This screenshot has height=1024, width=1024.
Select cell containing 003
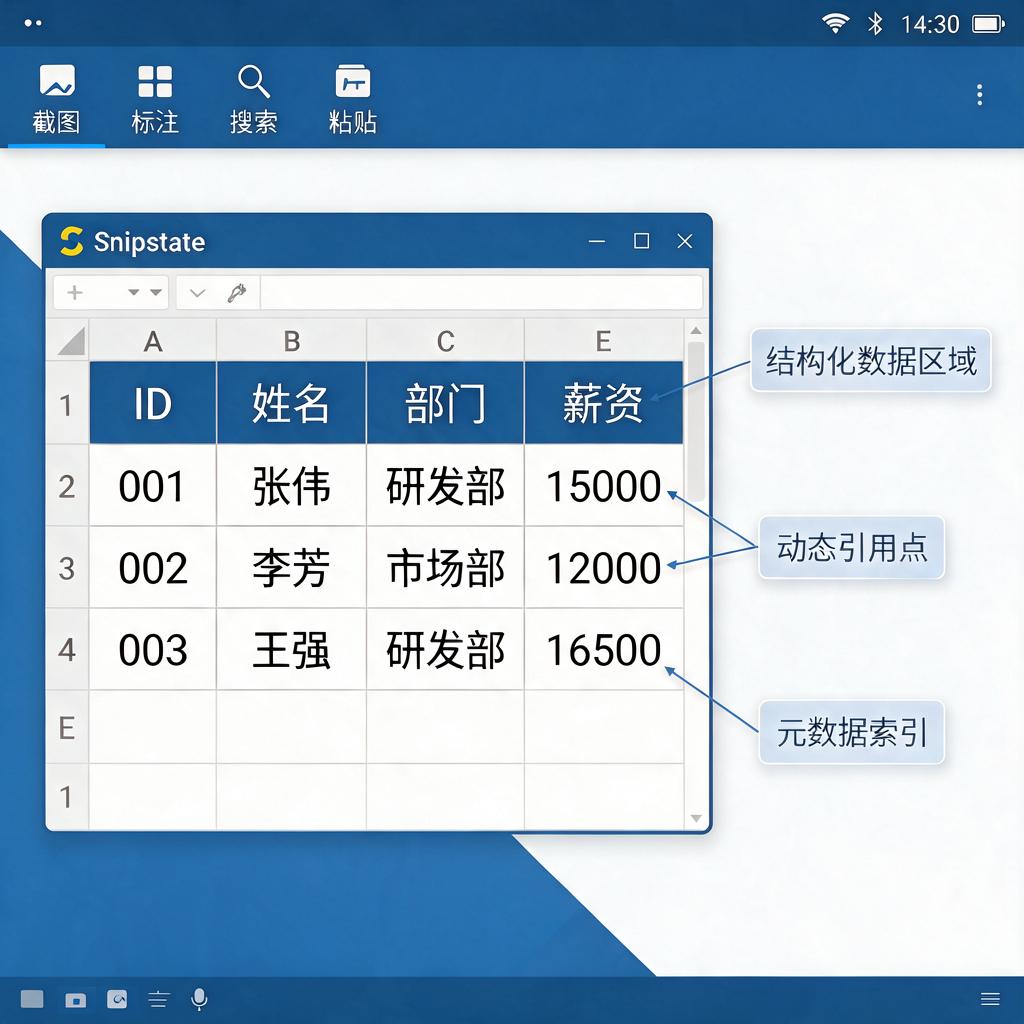tap(153, 650)
